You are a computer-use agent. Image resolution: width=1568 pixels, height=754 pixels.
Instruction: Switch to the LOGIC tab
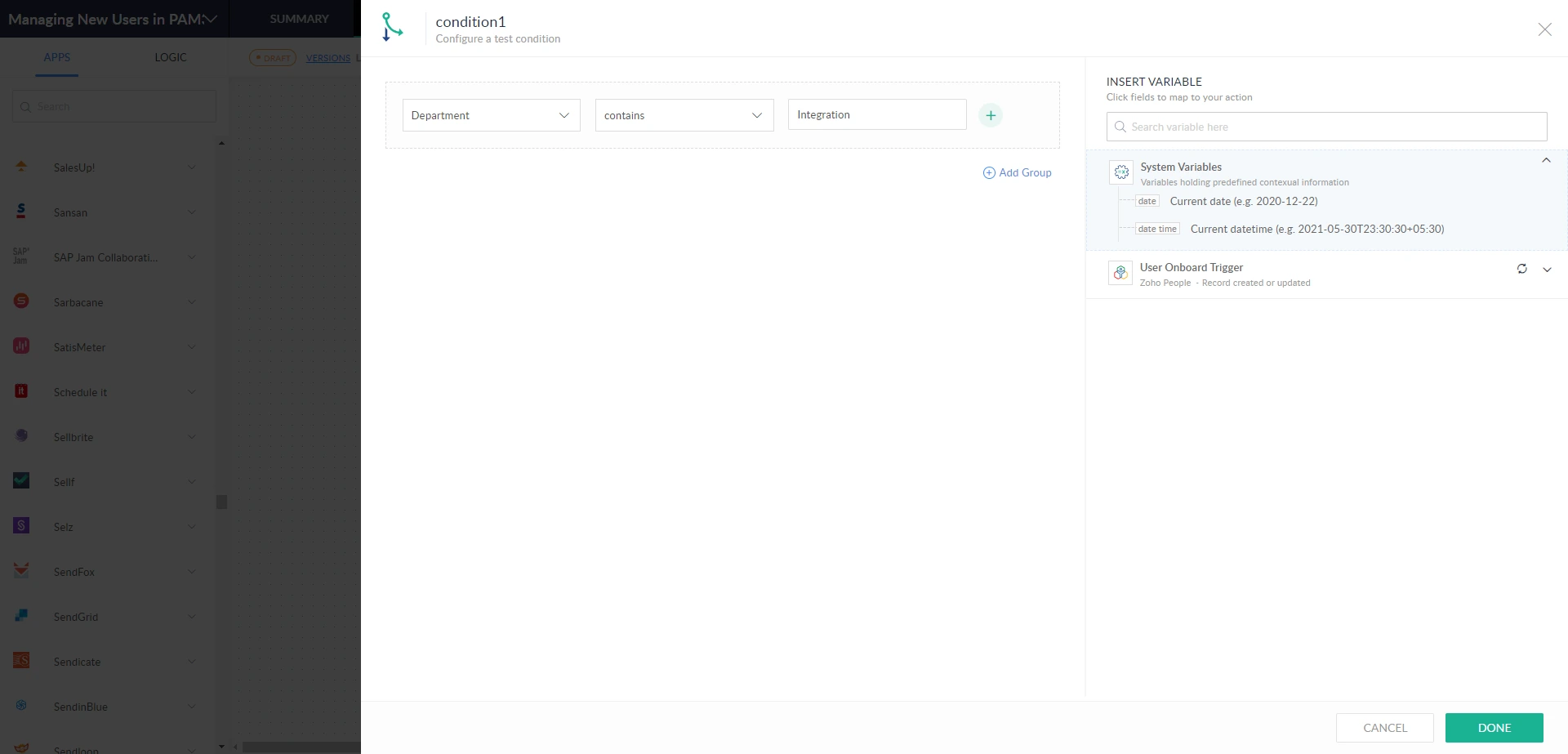pyautogui.click(x=170, y=57)
